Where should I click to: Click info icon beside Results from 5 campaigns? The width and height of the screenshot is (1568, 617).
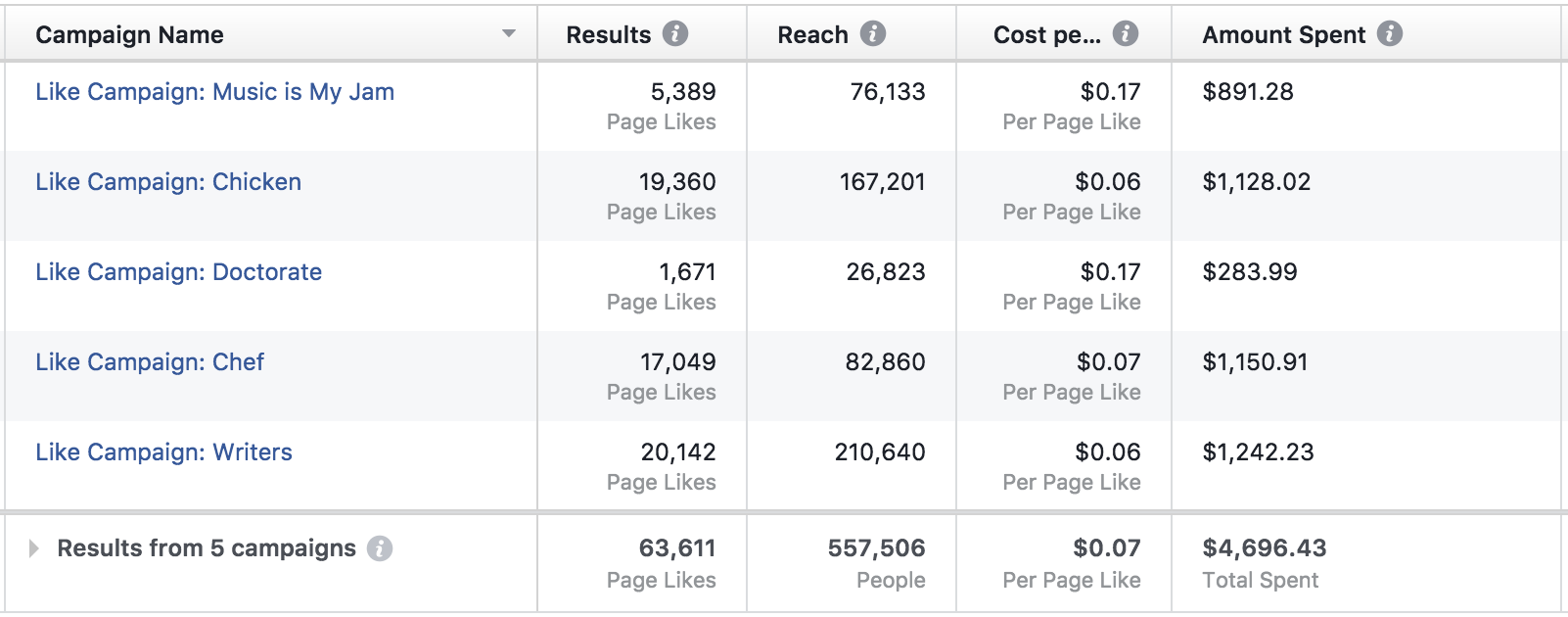pos(380,548)
